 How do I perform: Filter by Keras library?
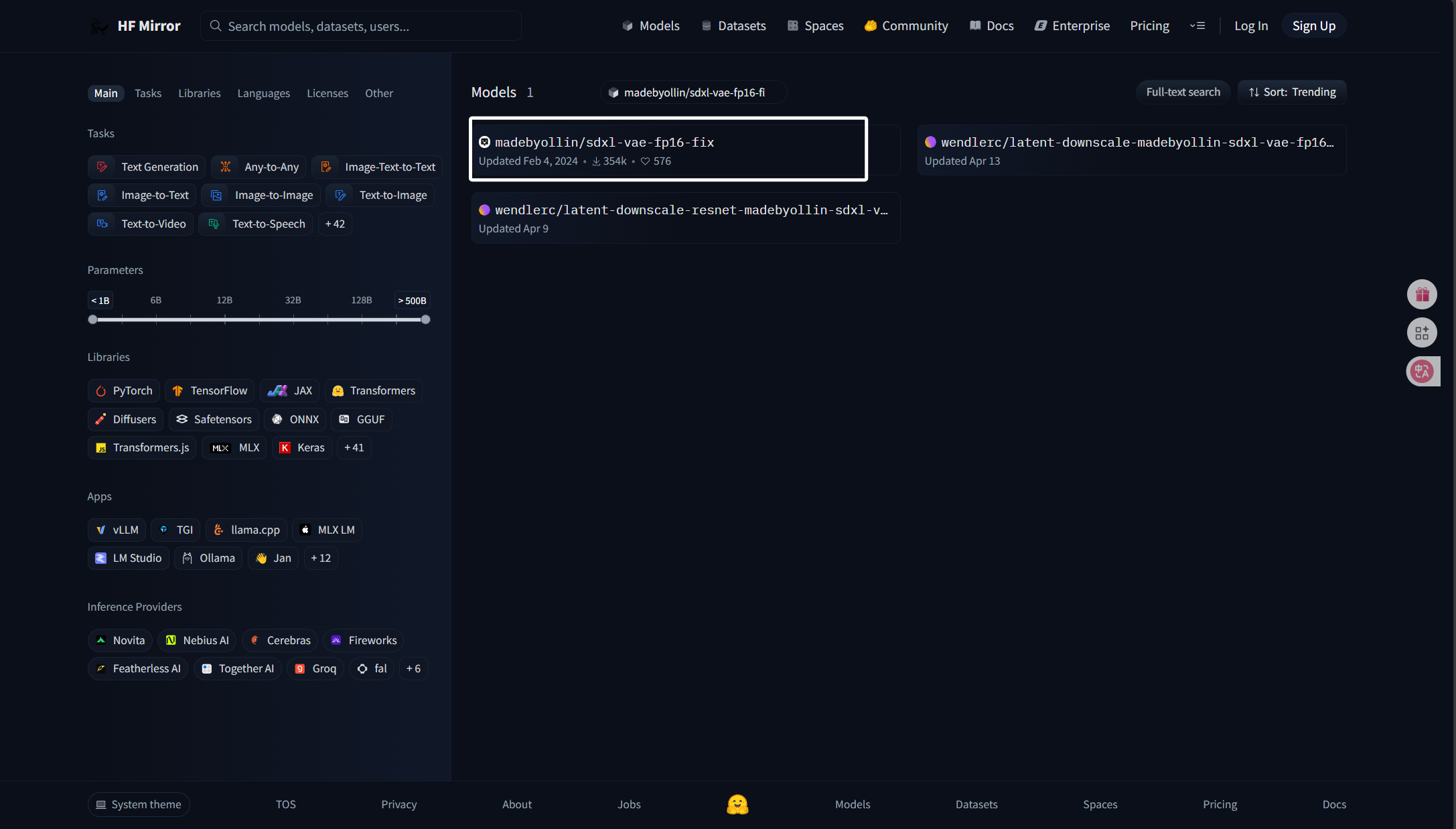(302, 447)
